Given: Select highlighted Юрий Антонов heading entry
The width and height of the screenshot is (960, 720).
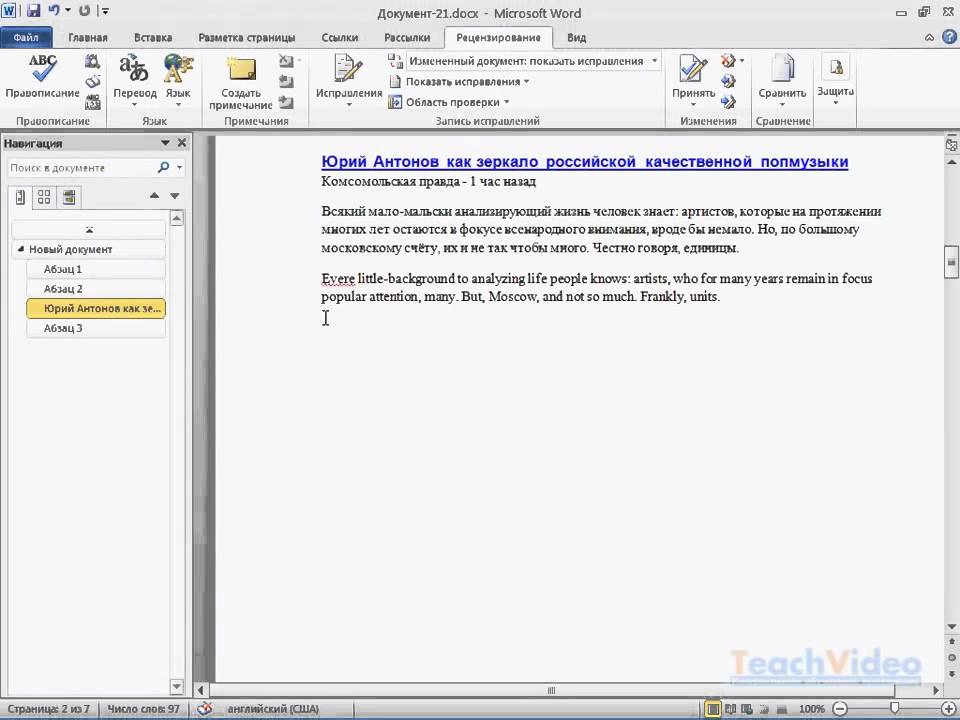Looking at the screenshot, I should click(96, 309).
